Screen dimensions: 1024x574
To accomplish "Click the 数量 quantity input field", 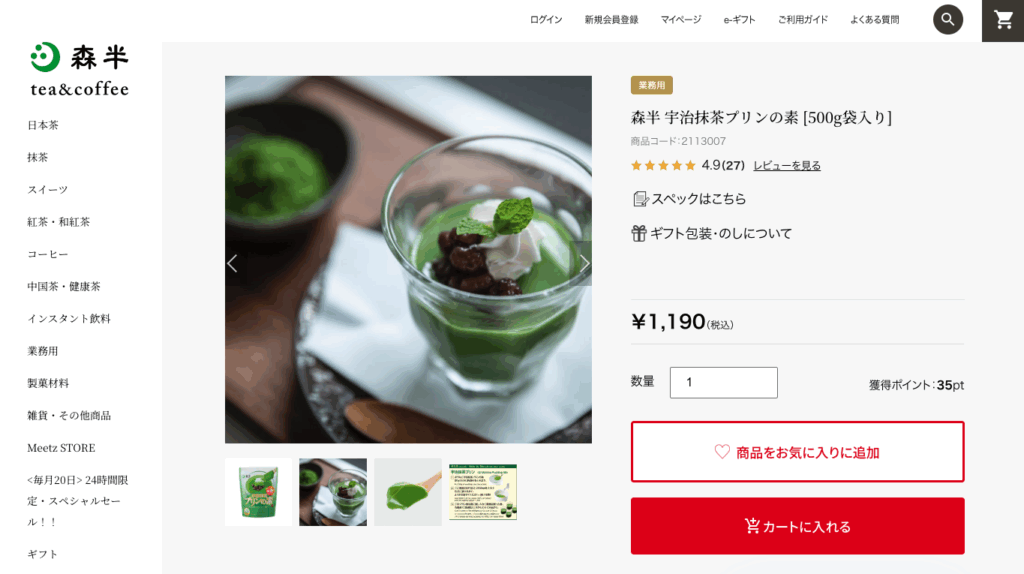I will tap(724, 383).
